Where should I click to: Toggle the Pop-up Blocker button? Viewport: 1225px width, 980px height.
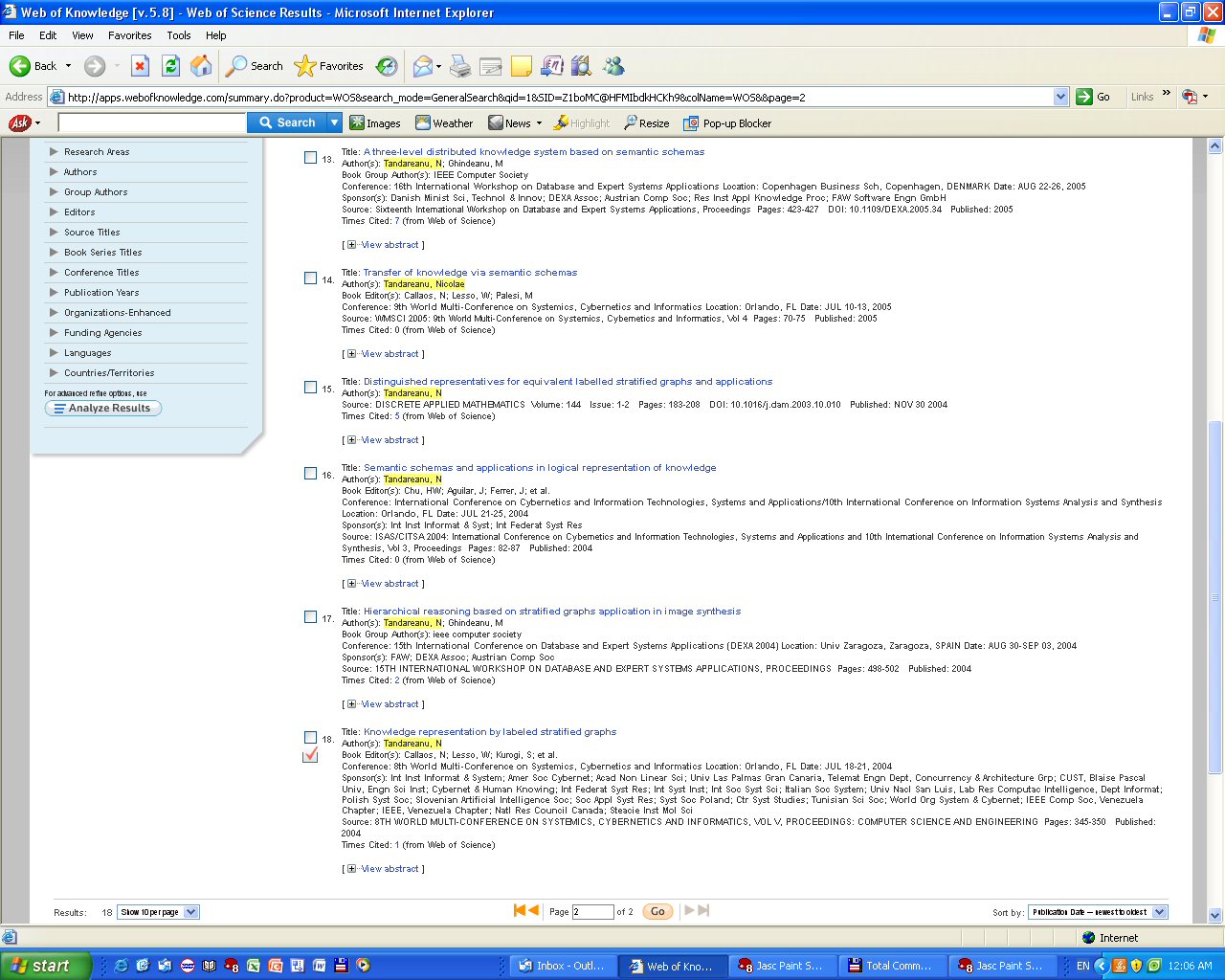click(727, 123)
